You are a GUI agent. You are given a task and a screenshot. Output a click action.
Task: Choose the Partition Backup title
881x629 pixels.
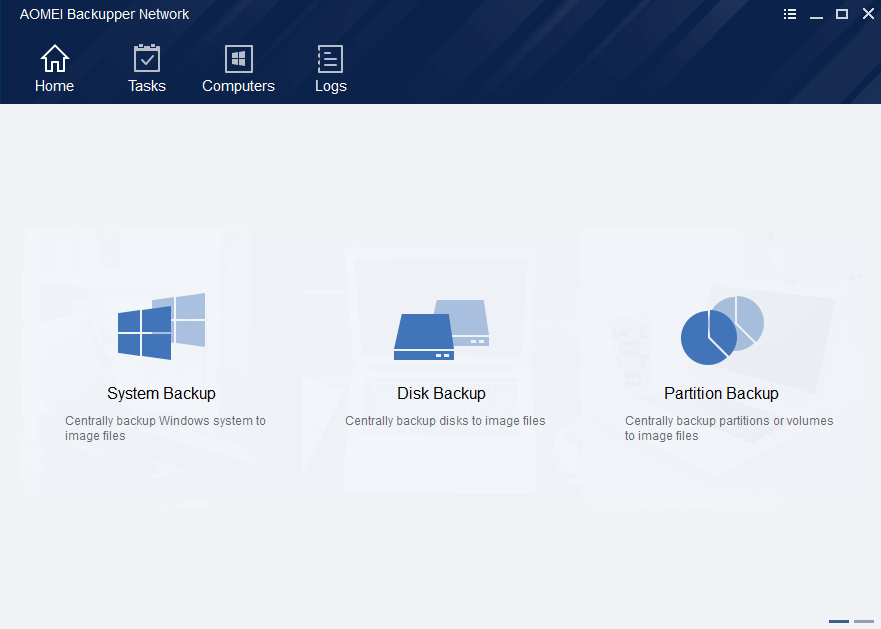coord(721,393)
